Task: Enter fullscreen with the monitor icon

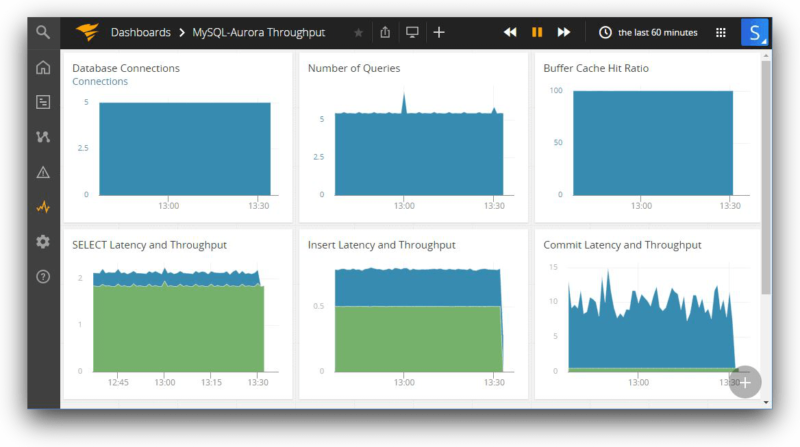Action: [412, 32]
